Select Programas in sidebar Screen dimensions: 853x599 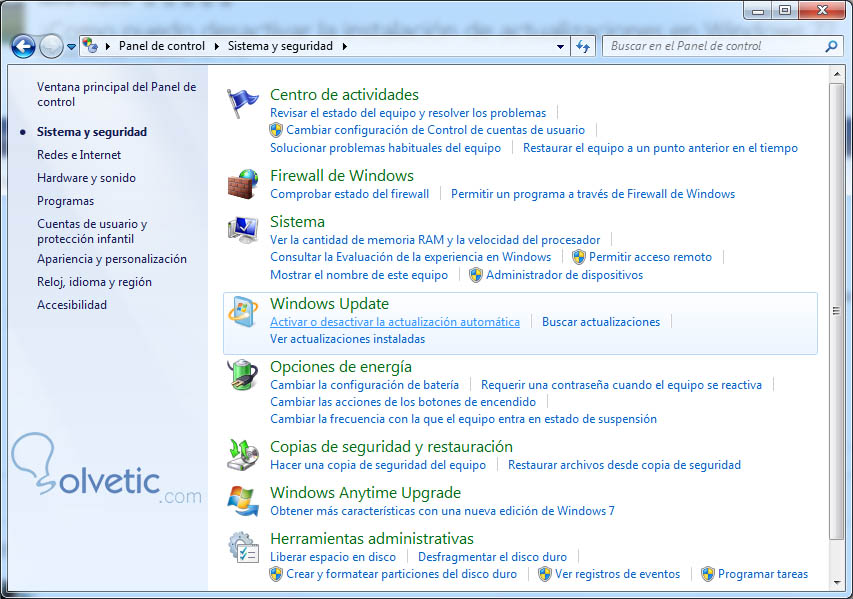(65, 201)
